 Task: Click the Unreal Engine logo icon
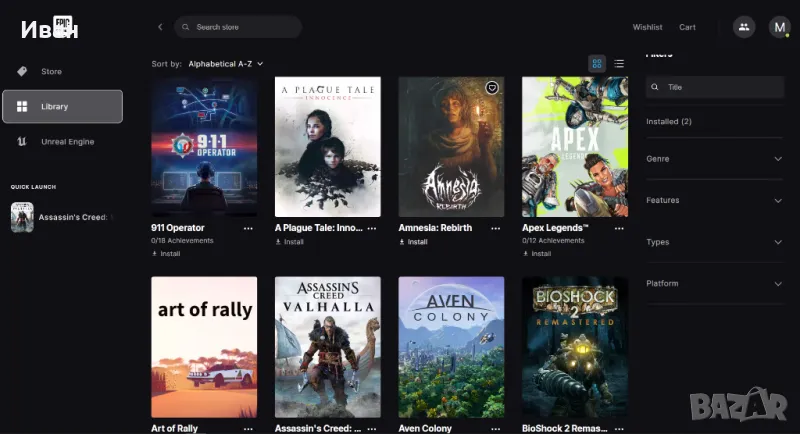[x=22, y=142]
